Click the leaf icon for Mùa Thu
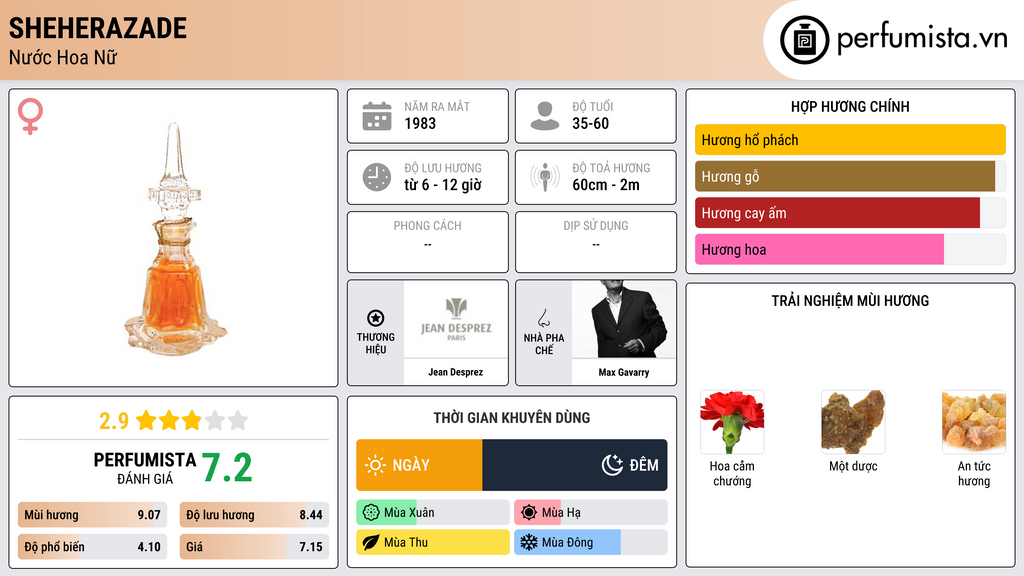The height and width of the screenshot is (576, 1024). coord(371,542)
